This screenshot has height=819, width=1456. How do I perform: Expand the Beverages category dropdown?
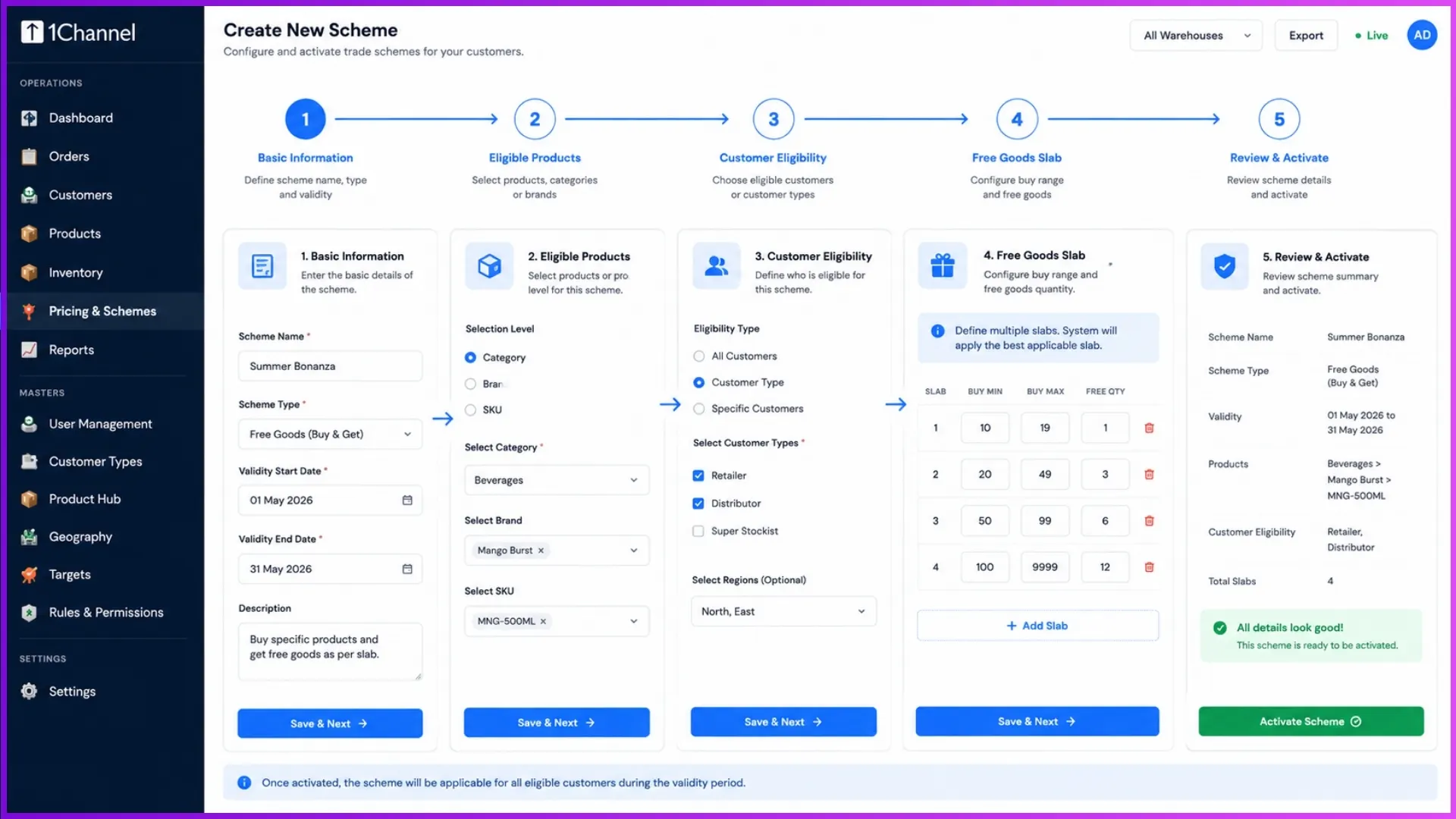coord(557,480)
